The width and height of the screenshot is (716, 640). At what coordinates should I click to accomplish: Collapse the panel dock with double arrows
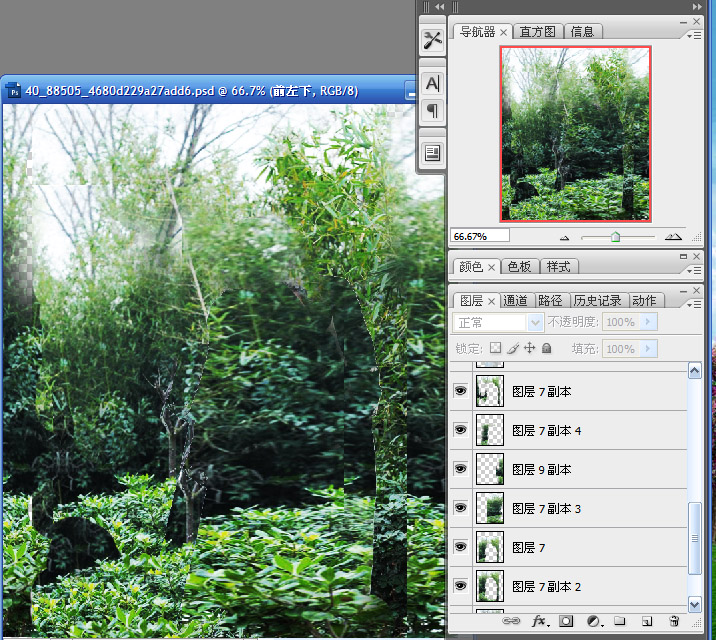697,7
